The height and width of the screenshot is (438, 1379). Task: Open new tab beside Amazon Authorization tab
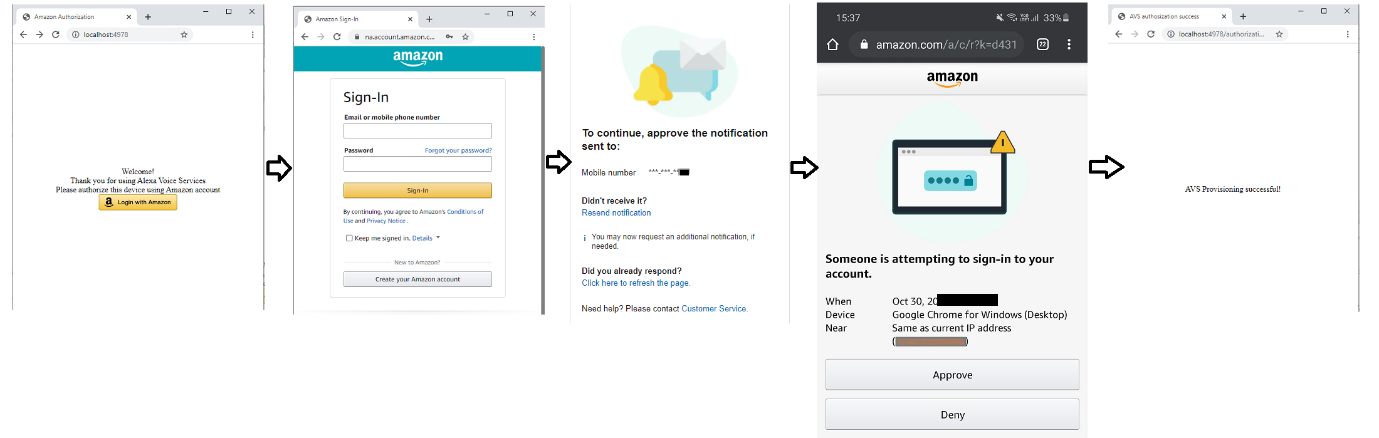[x=147, y=17]
